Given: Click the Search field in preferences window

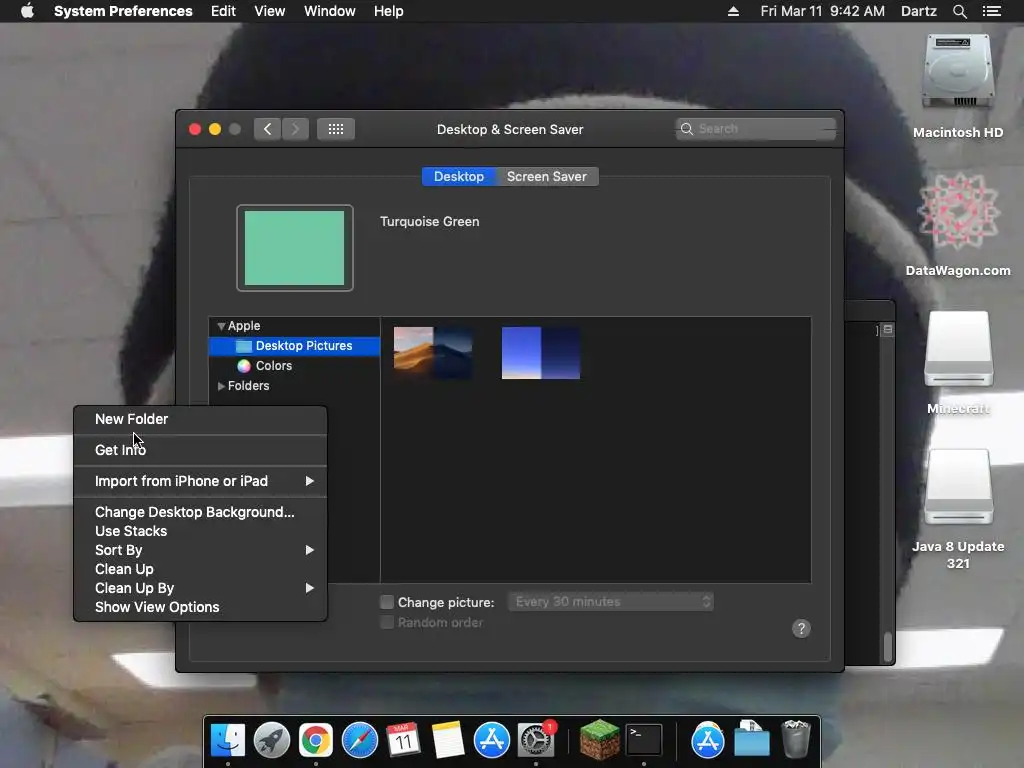Looking at the screenshot, I should (756, 129).
